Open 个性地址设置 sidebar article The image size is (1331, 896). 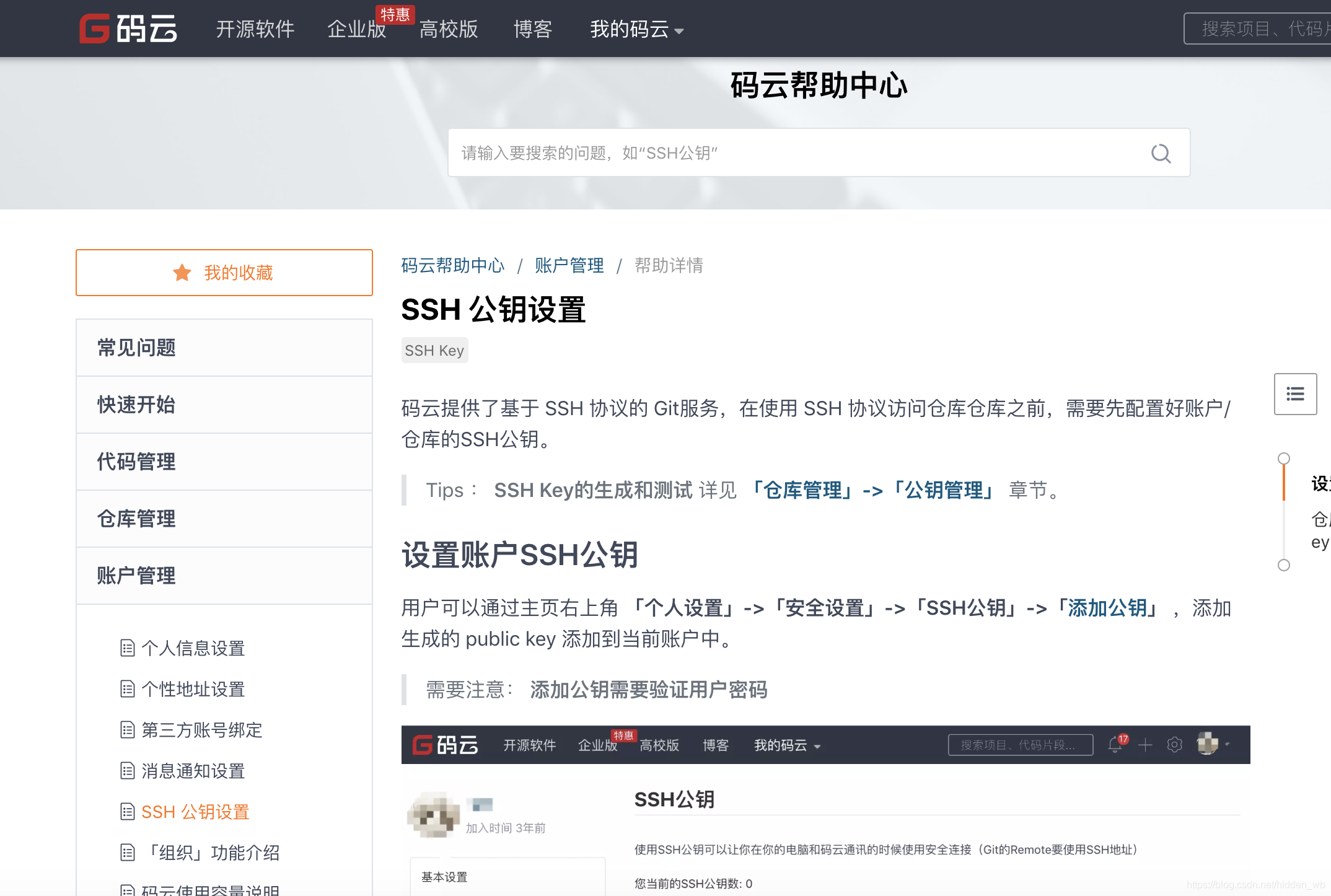click(x=193, y=689)
